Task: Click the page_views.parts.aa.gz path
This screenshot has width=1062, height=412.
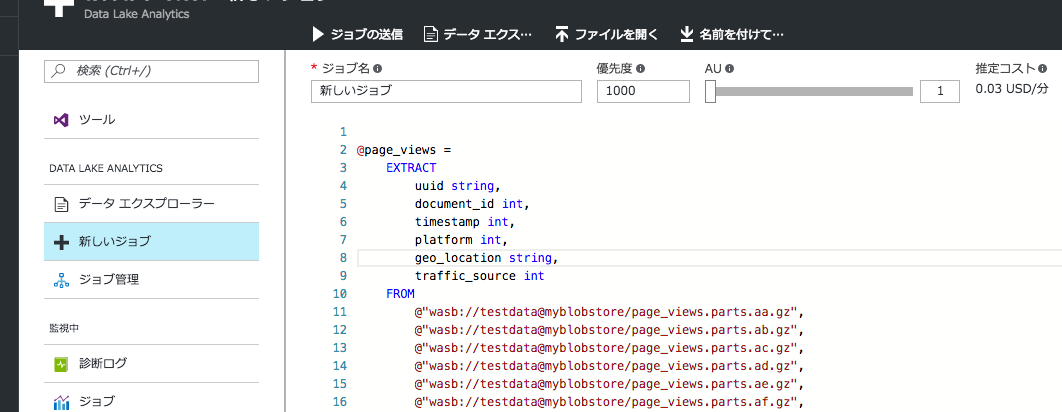Action: coord(610,312)
